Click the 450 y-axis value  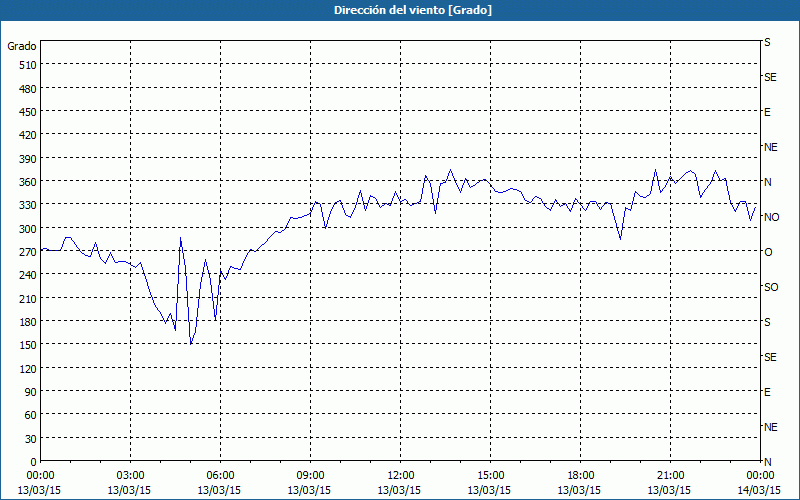[x=29, y=112]
